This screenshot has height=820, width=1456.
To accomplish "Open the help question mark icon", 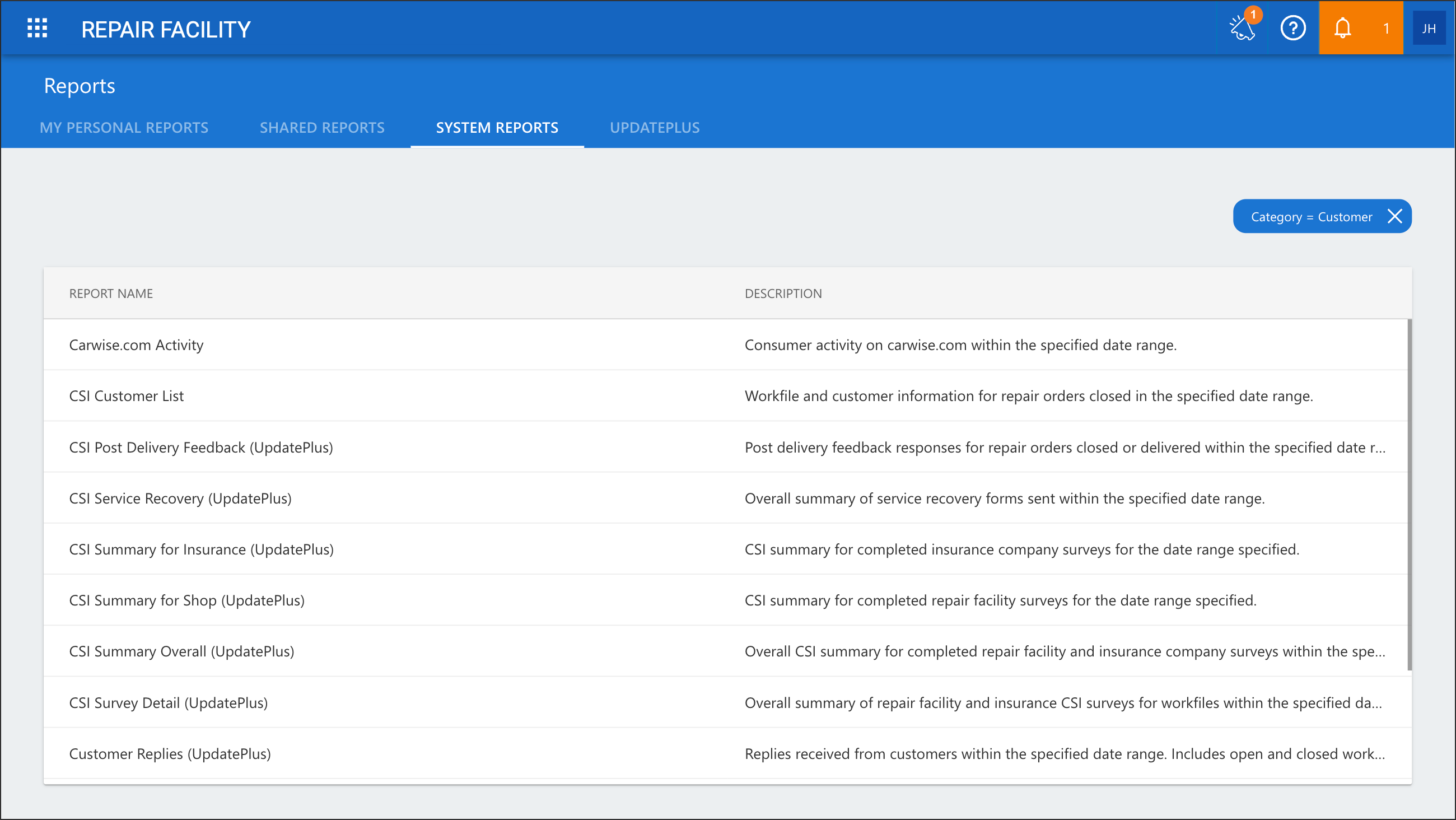I will pos(1292,27).
